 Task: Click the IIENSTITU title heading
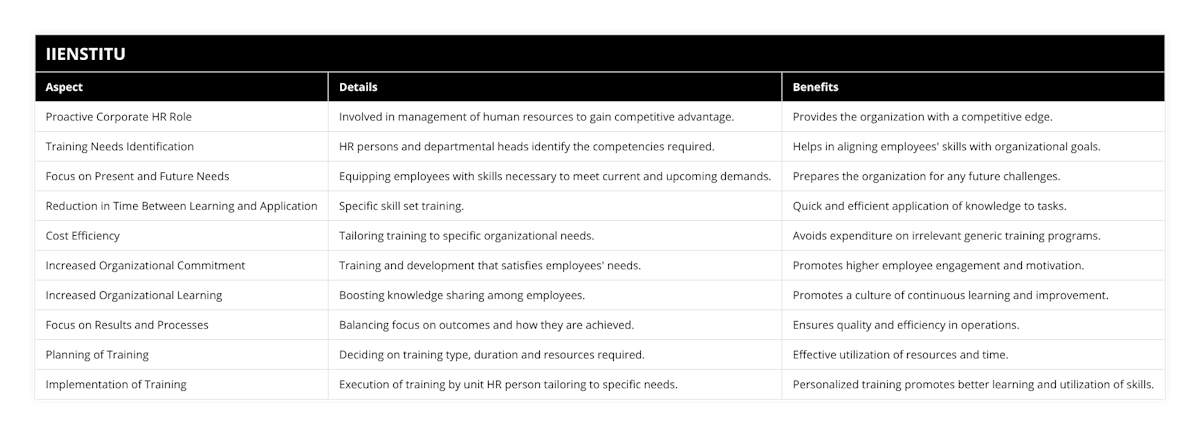[86, 54]
